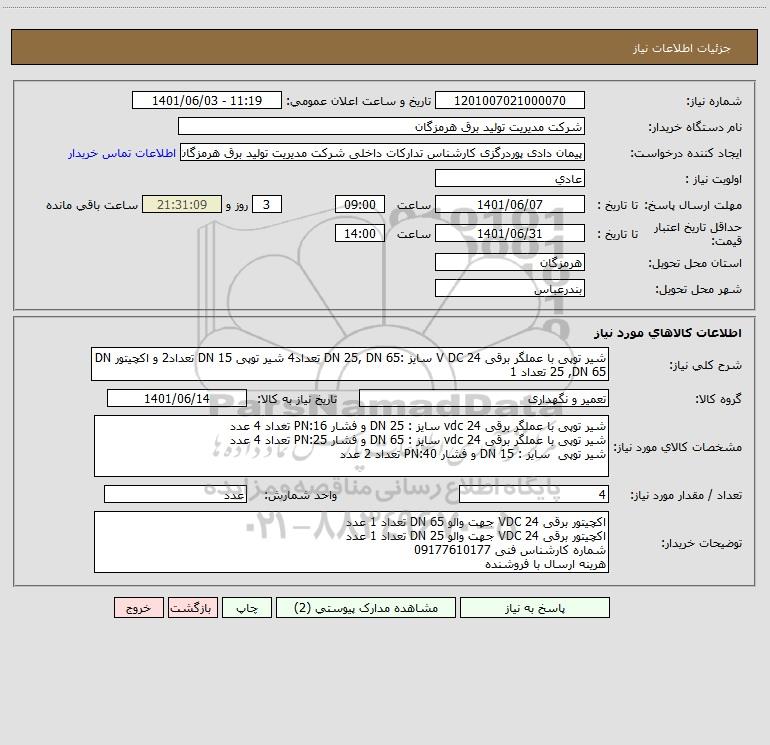Screen dimensions: 770x745
Task: Click the quantity field showing 4
Action: click(534, 495)
